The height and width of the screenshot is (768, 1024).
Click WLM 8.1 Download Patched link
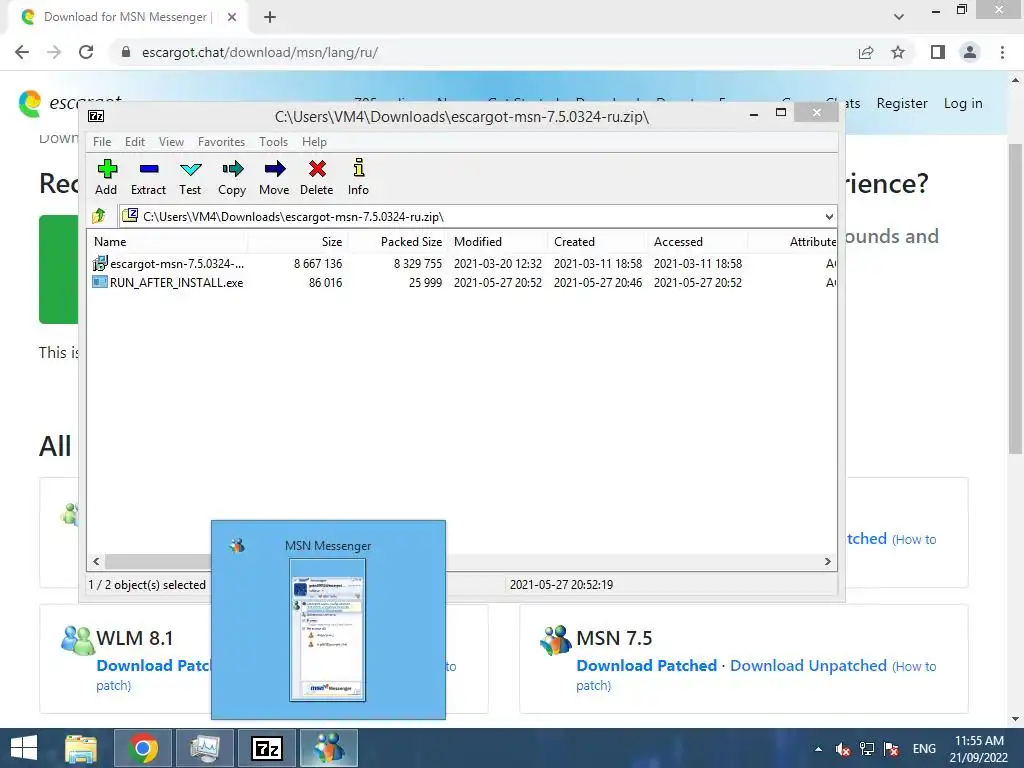153,665
